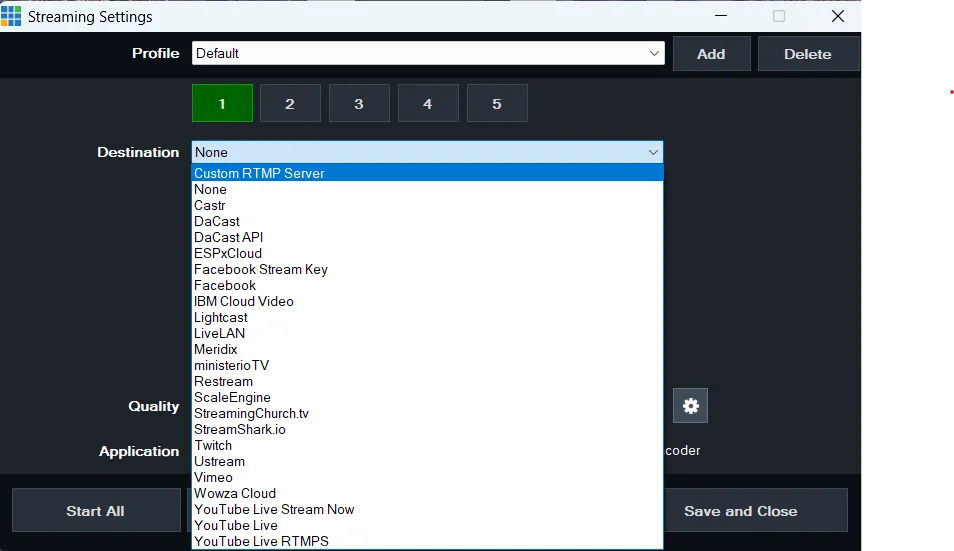Select None in destination list

pos(427,189)
